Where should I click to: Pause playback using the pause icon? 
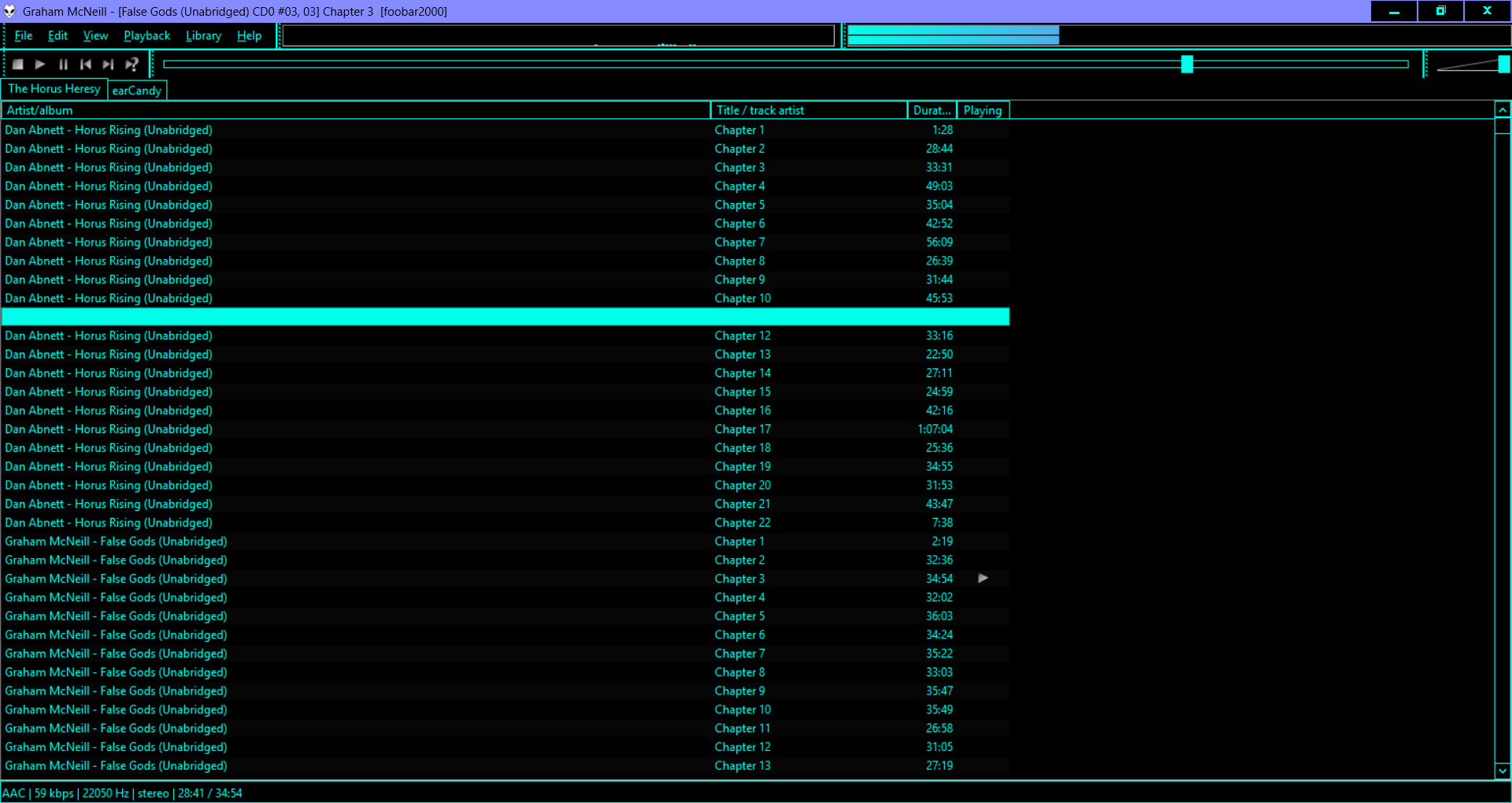point(63,65)
